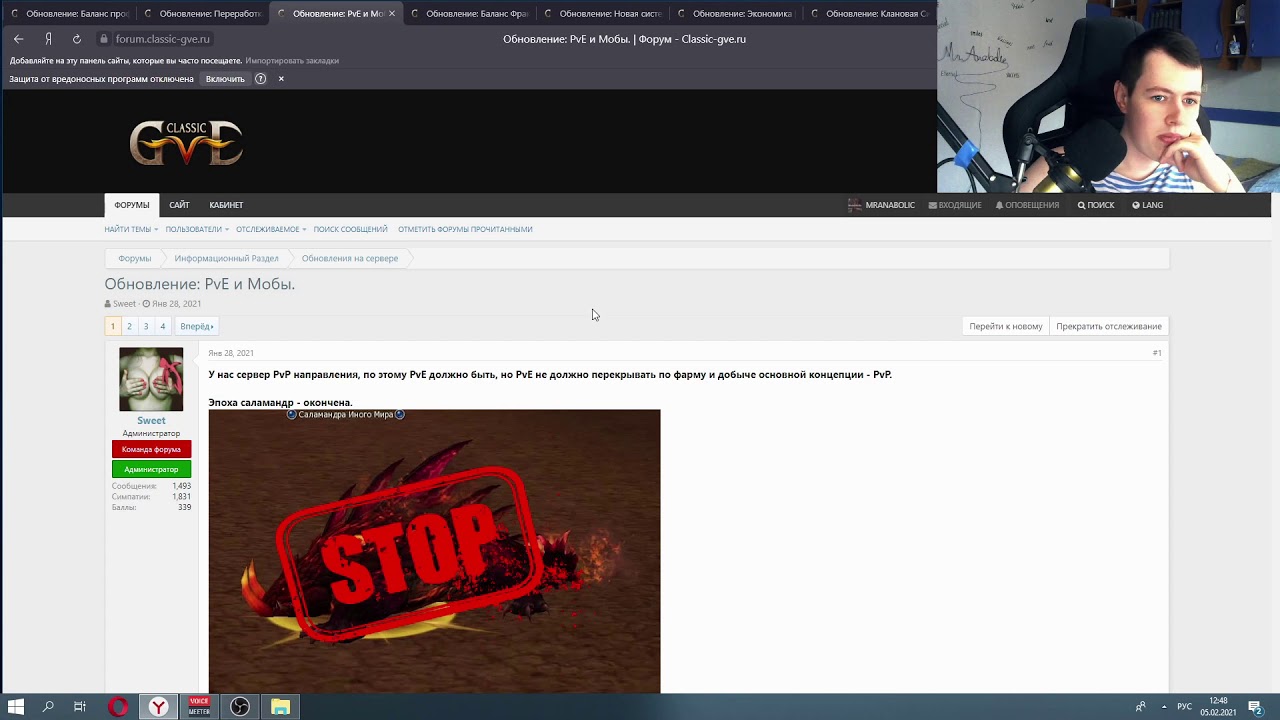This screenshot has width=1280, height=720.
Task: Click Перейти к новому button
Action: pos(1005,326)
